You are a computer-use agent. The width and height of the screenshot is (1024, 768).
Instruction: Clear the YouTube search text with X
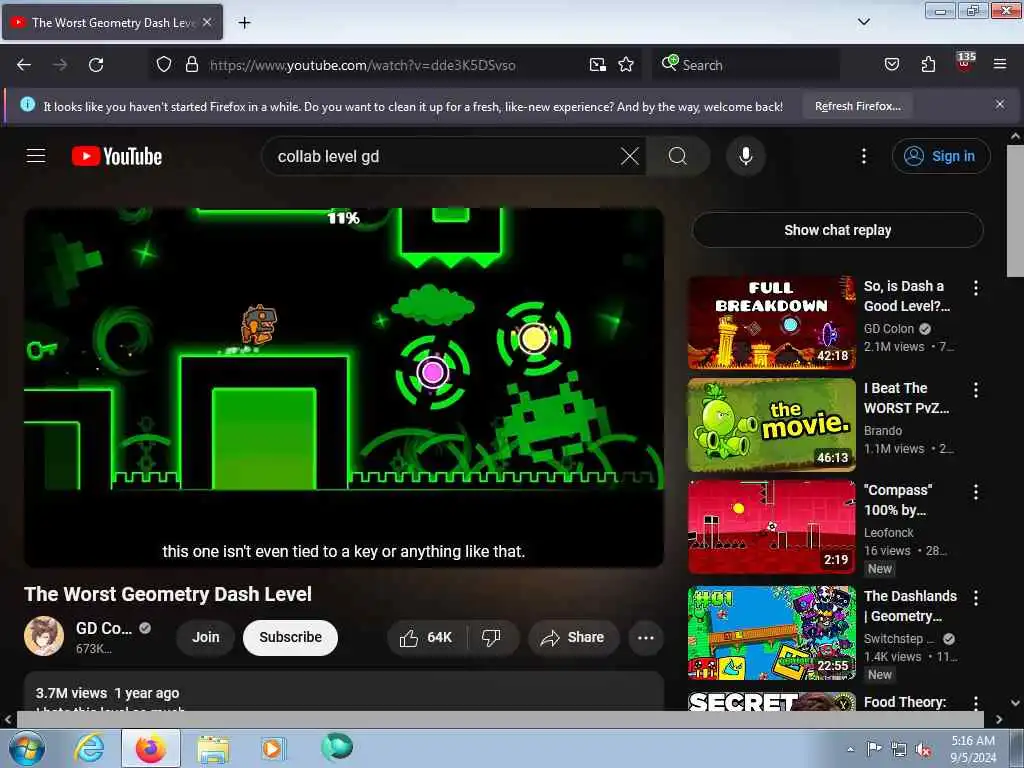click(x=630, y=156)
